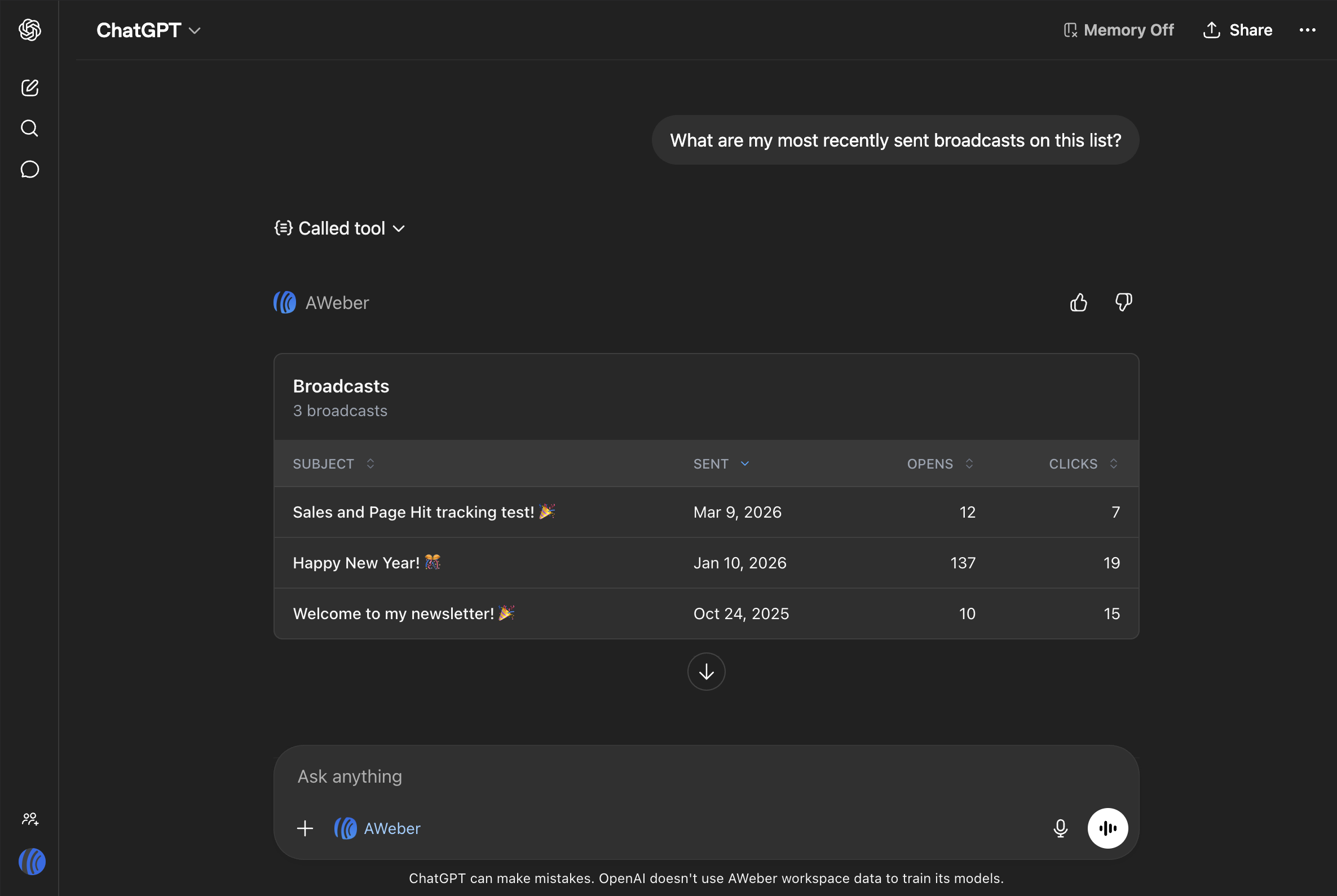
Task: Click the invite team members icon
Action: pyautogui.click(x=30, y=819)
